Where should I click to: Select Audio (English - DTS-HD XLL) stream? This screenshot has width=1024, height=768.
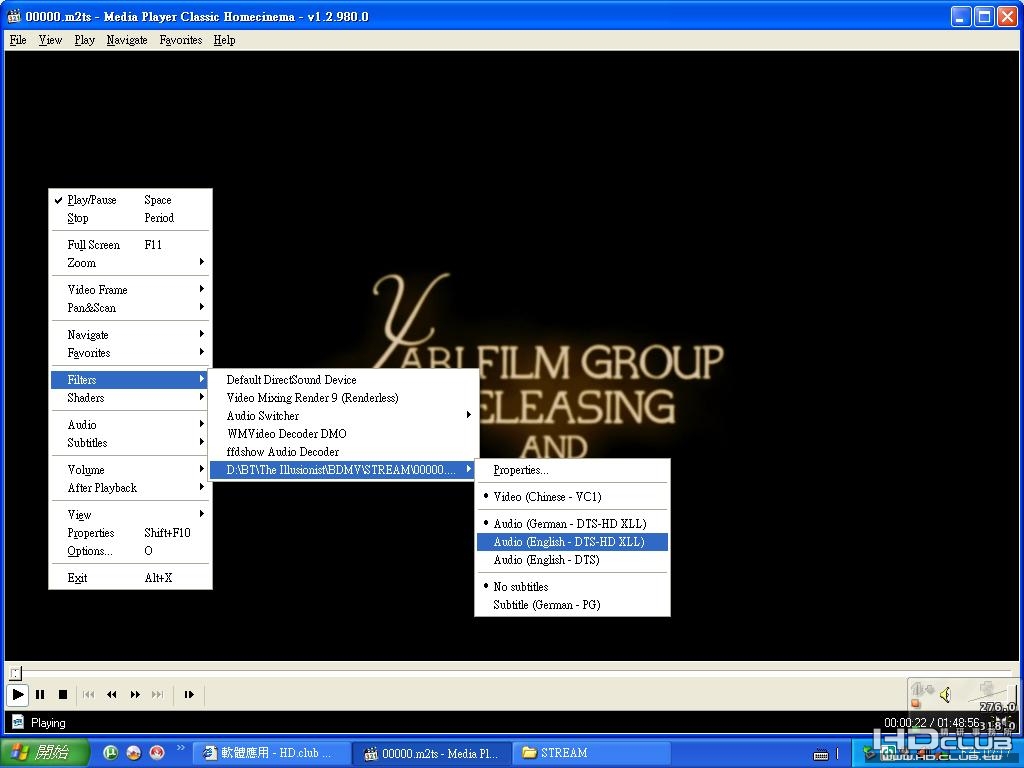tap(572, 542)
